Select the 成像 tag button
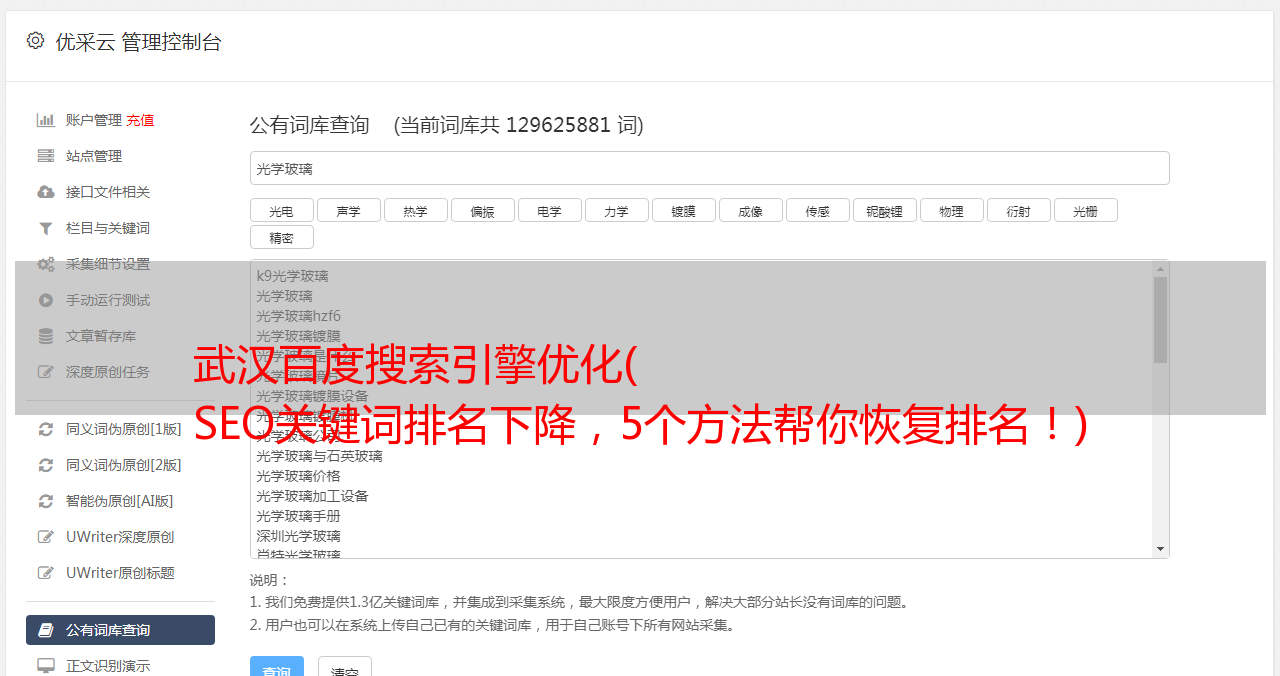This screenshot has height=676, width=1280. (750, 210)
